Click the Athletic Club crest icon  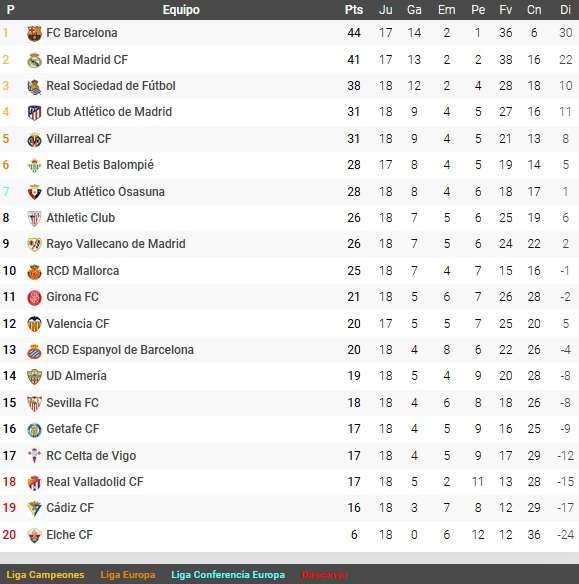(x=34, y=219)
